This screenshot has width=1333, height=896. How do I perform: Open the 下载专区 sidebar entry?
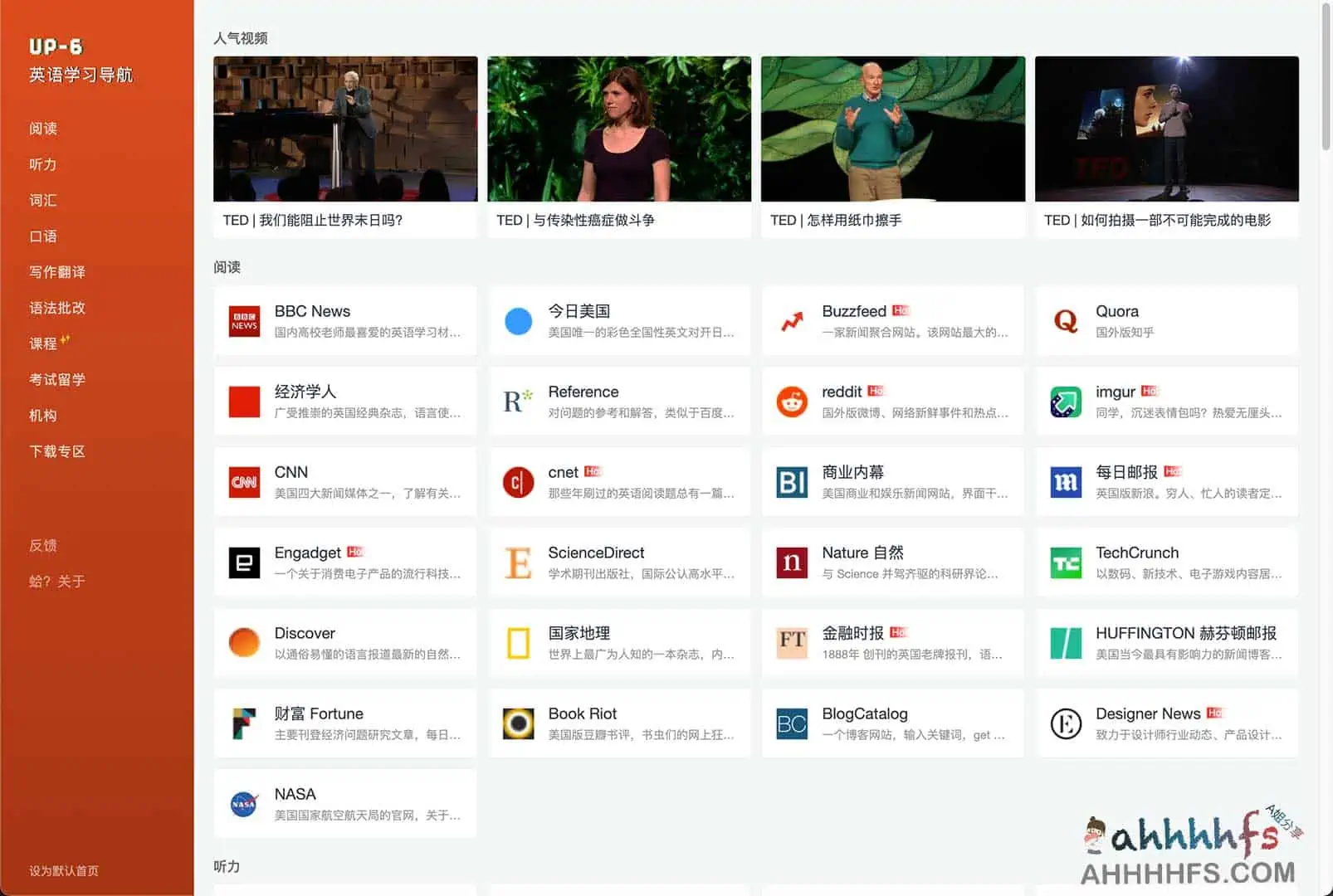point(57,451)
